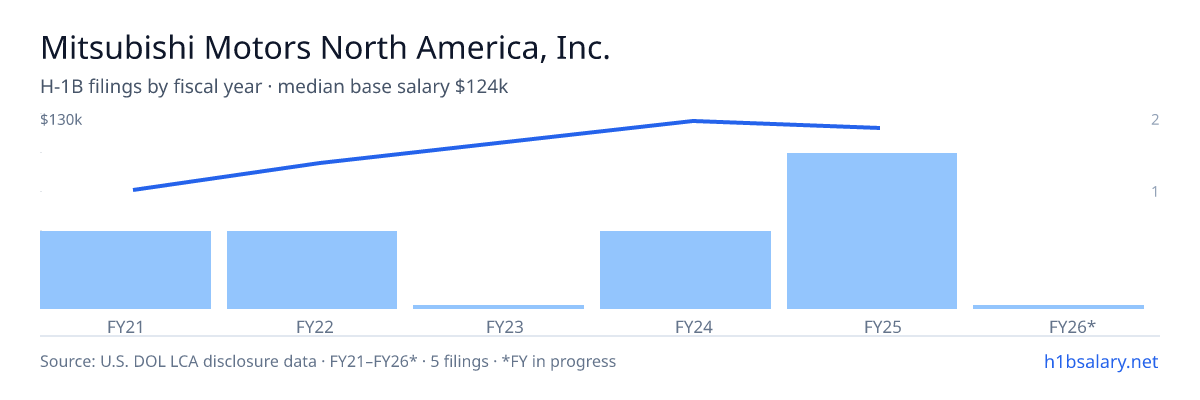Select the small FY23 bar
The width and height of the screenshot is (1200, 400).
[x=499, y=307]
